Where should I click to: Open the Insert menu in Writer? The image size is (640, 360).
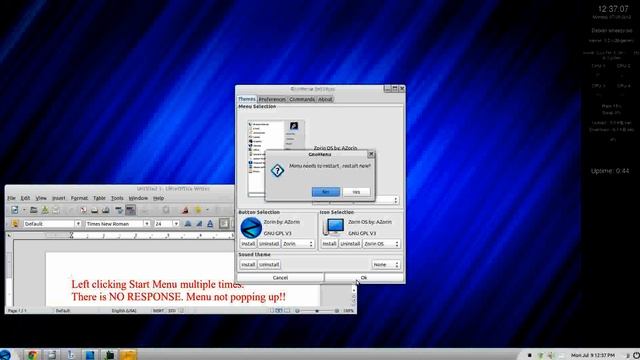(x=58, y=198)
